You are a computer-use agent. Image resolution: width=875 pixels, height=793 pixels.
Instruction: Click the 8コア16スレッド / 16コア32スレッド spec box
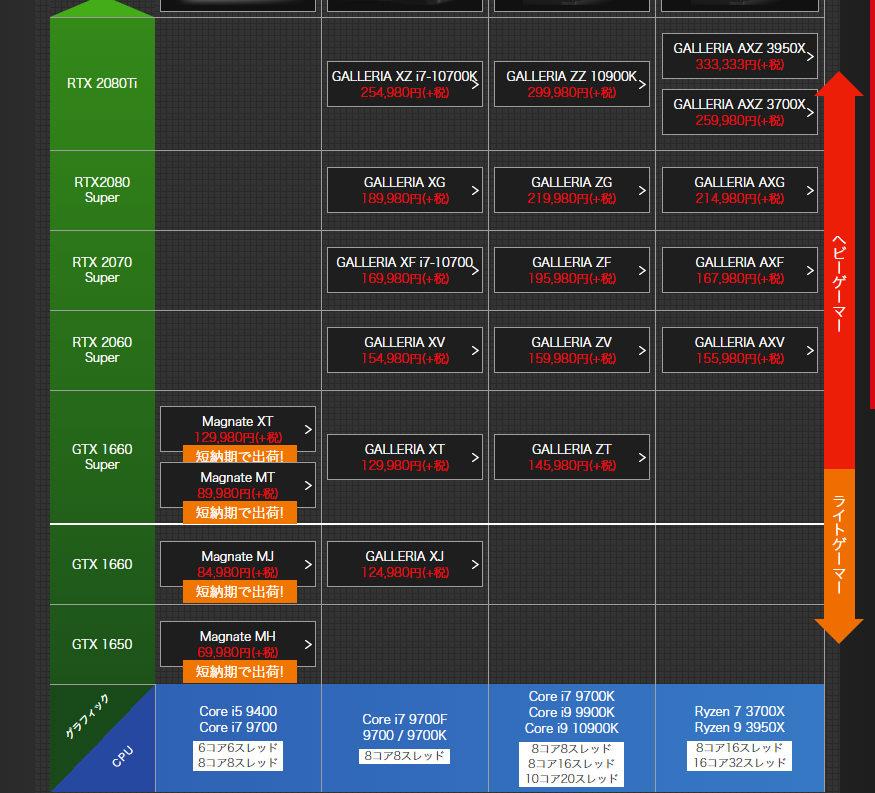tap(739, 756)
